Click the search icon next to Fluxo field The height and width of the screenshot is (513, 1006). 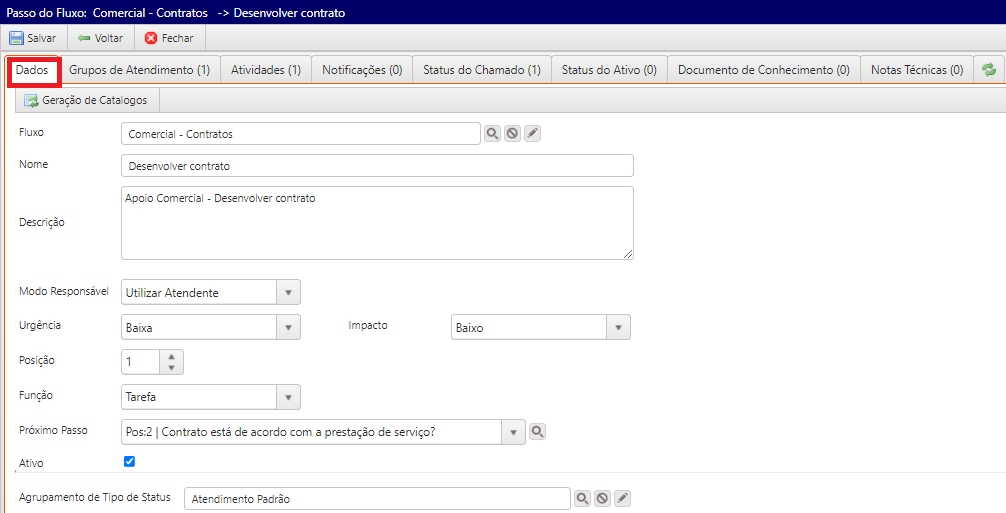pos(493,134)
